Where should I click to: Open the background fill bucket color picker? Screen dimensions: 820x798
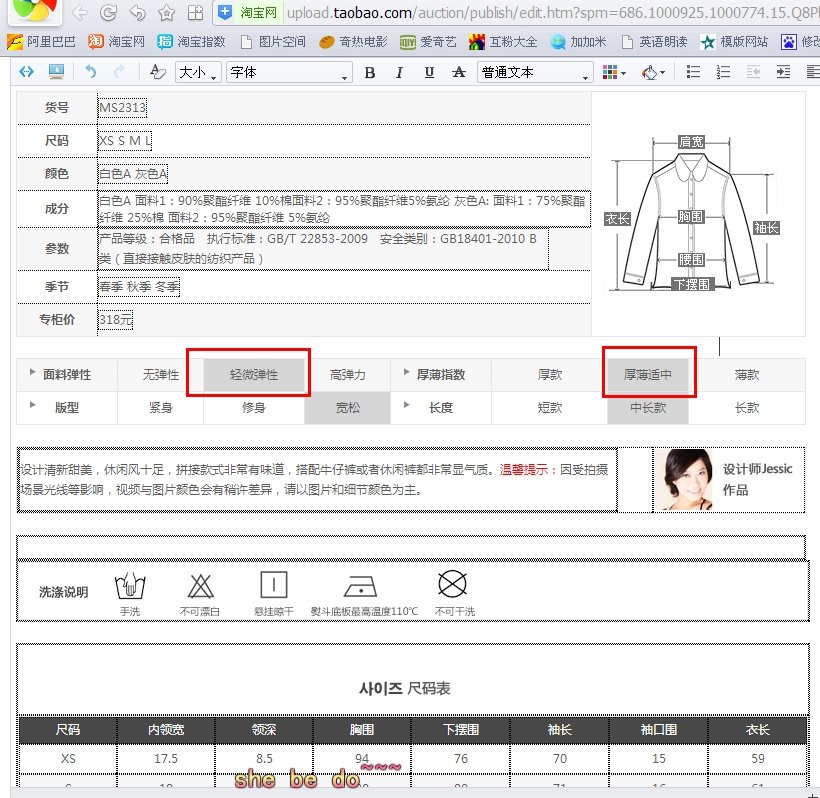tap(653, 73)
